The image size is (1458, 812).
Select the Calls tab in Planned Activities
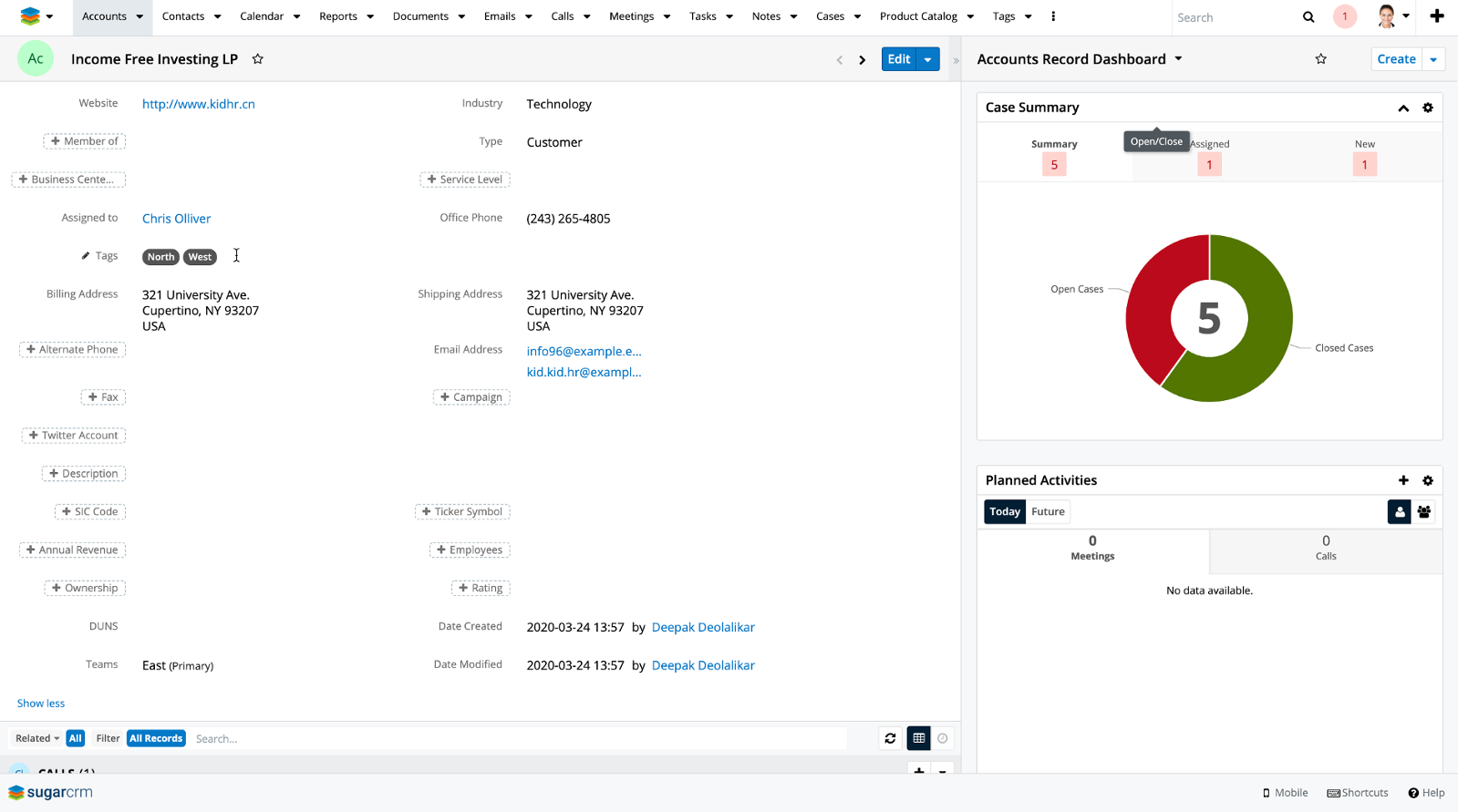tap(1325, 548)
